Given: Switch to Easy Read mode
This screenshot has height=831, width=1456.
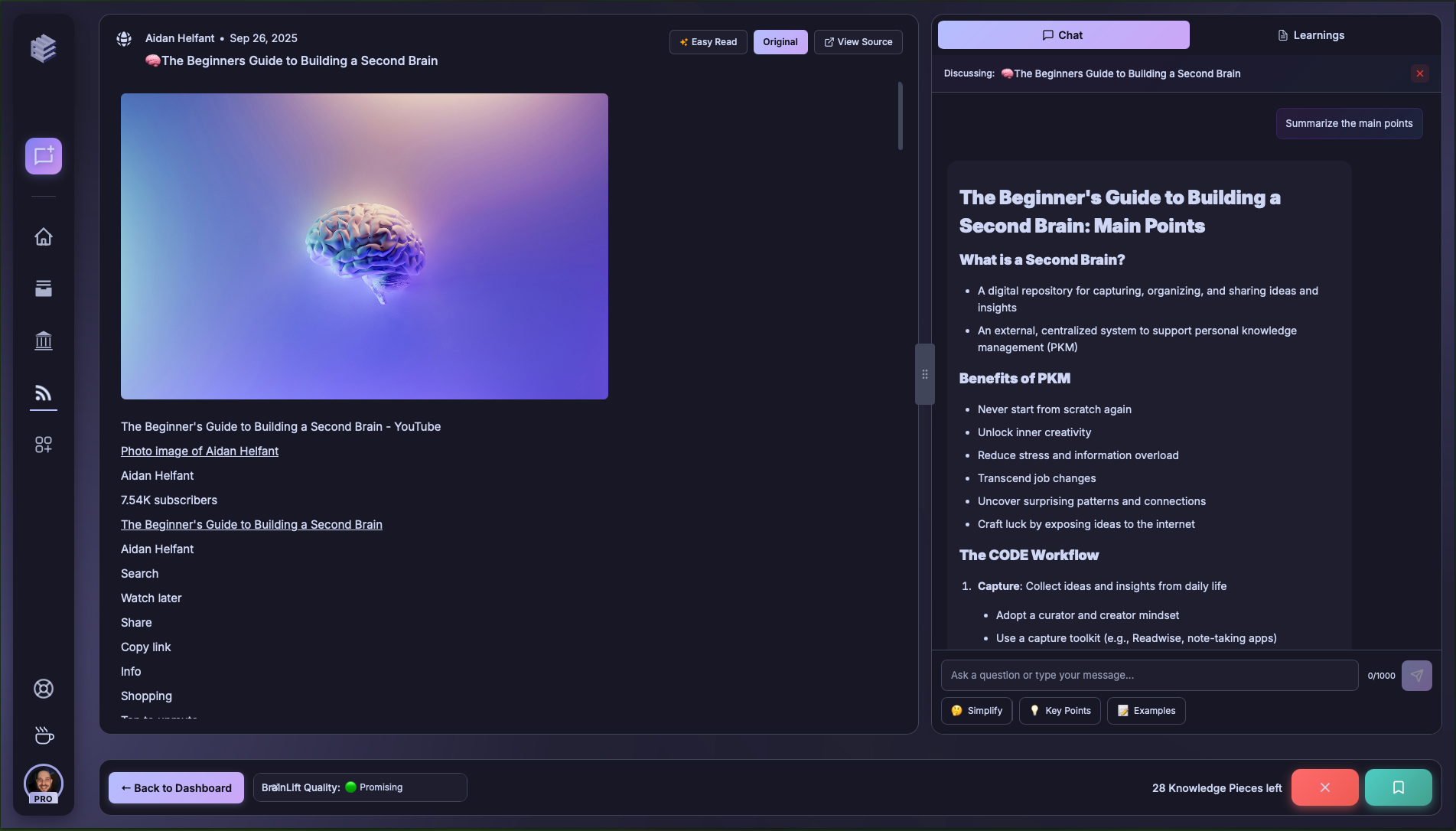Looking at the screenshot, I should click(x=708, y=42).
